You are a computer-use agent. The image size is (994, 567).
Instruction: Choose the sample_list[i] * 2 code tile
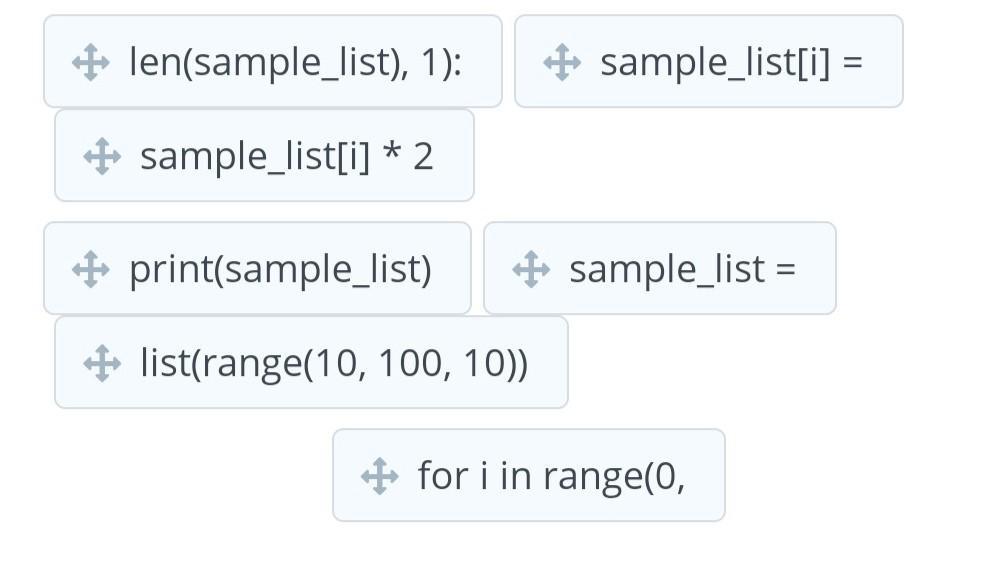pyautogui.click(x=264, y=155)
